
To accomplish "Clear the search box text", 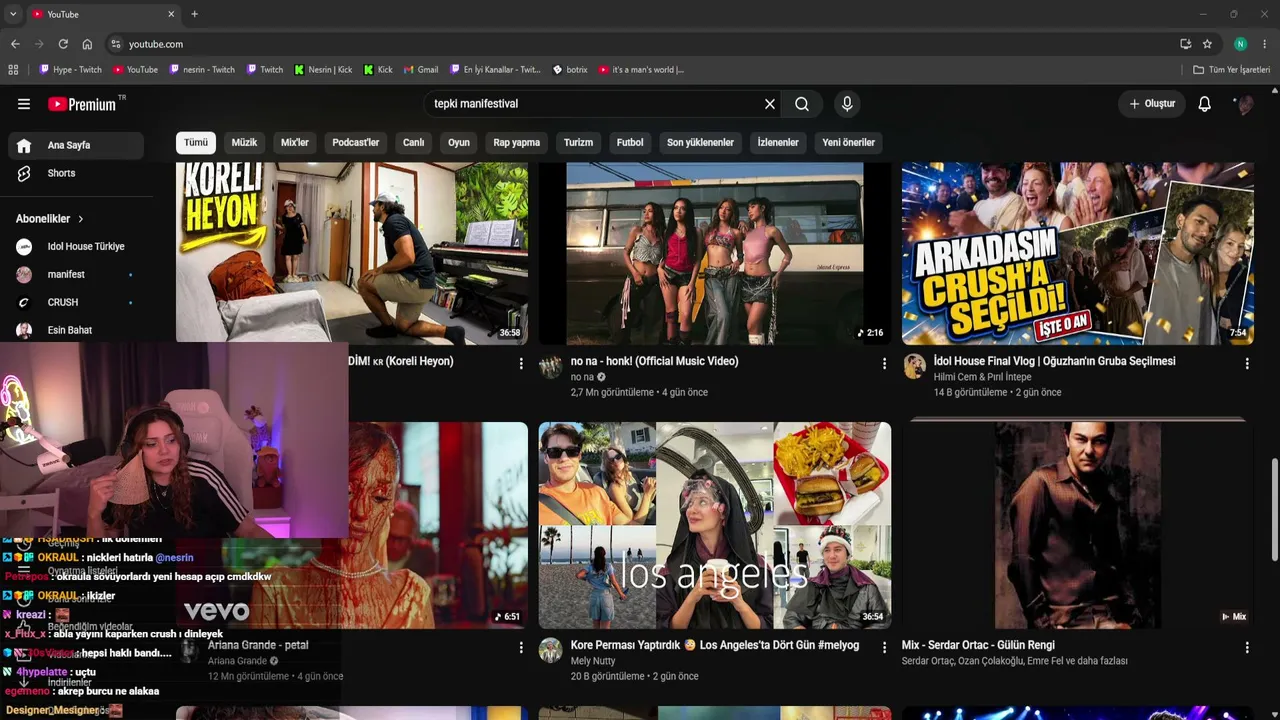I will tap(770, 104).
